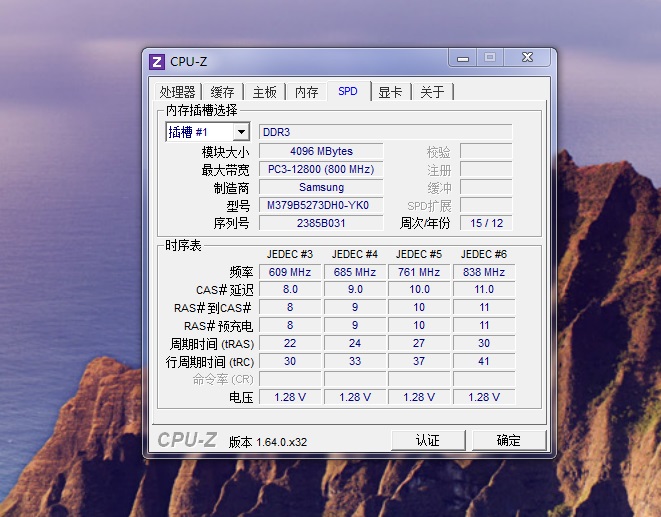Click the Samsung manufacturer value

pos(321,187)
